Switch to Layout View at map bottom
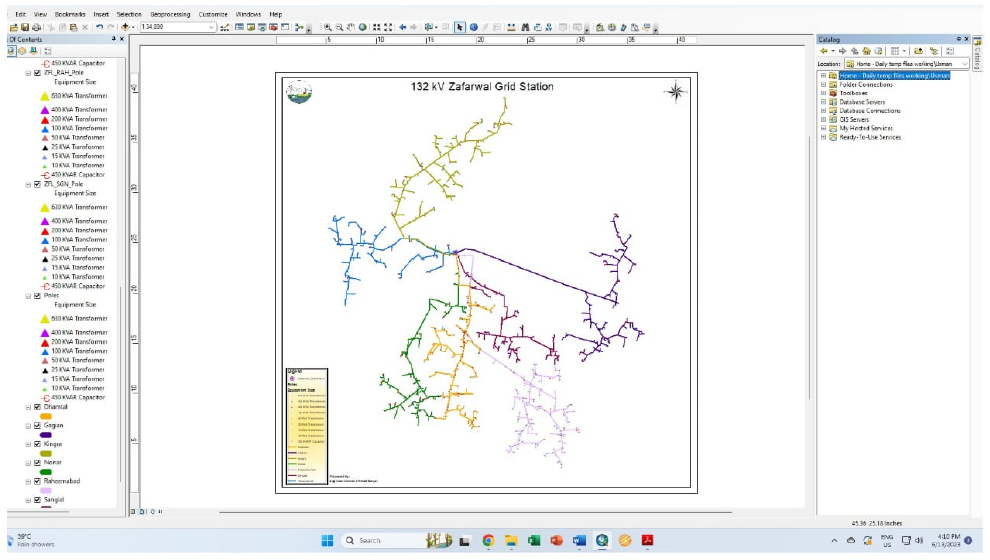 (x=143, y=511)
